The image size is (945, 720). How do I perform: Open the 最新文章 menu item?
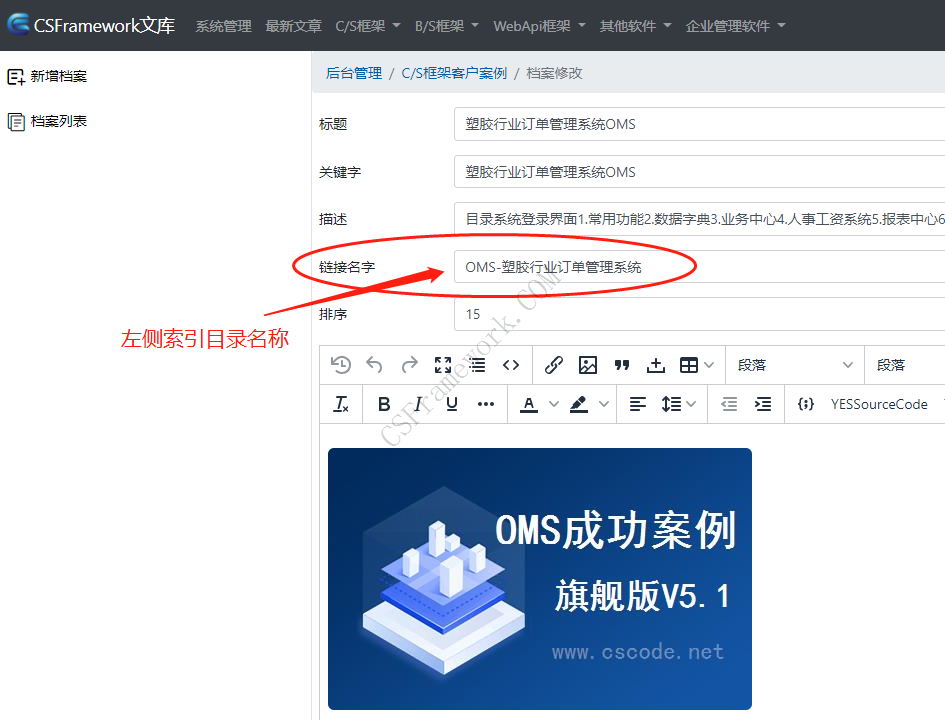tap(294, 26)
